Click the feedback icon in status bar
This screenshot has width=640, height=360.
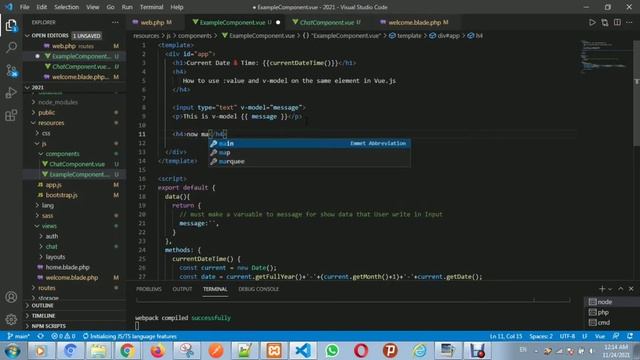(616, 336)
